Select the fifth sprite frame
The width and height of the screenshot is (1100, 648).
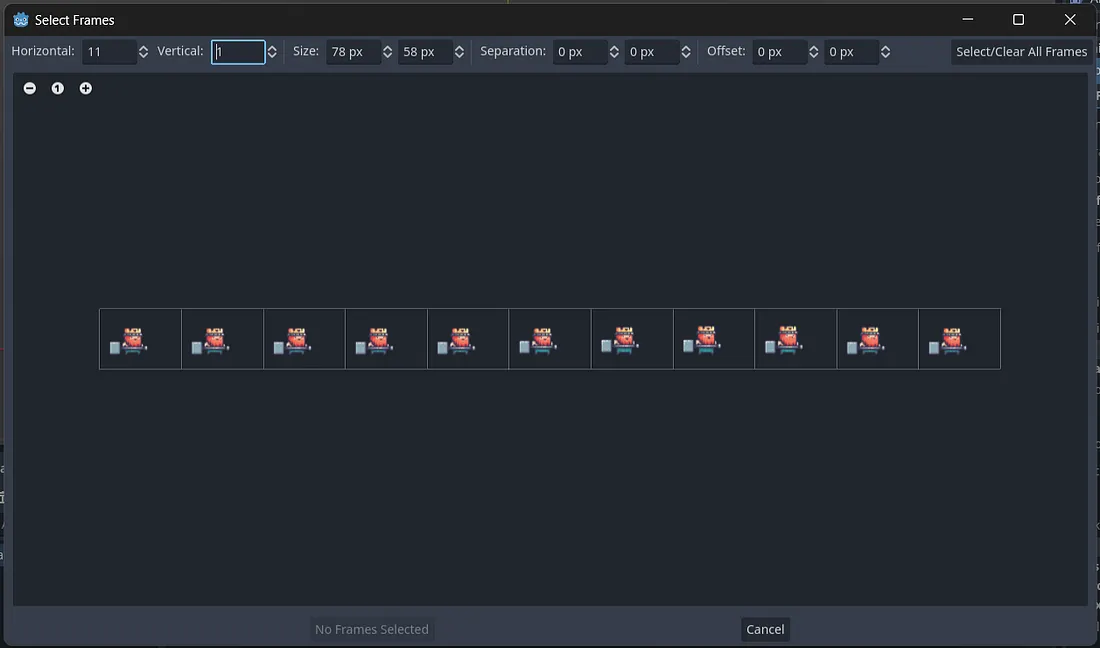coord(468,339)
